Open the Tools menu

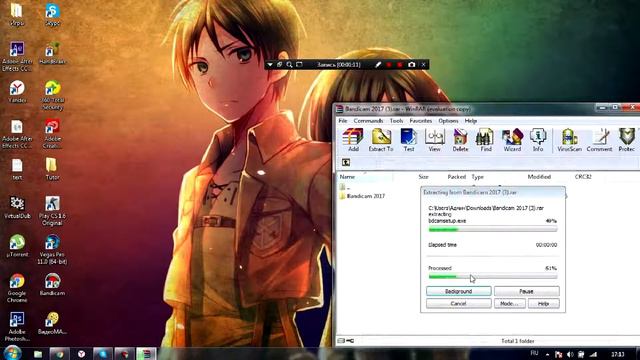click(396, 121)
